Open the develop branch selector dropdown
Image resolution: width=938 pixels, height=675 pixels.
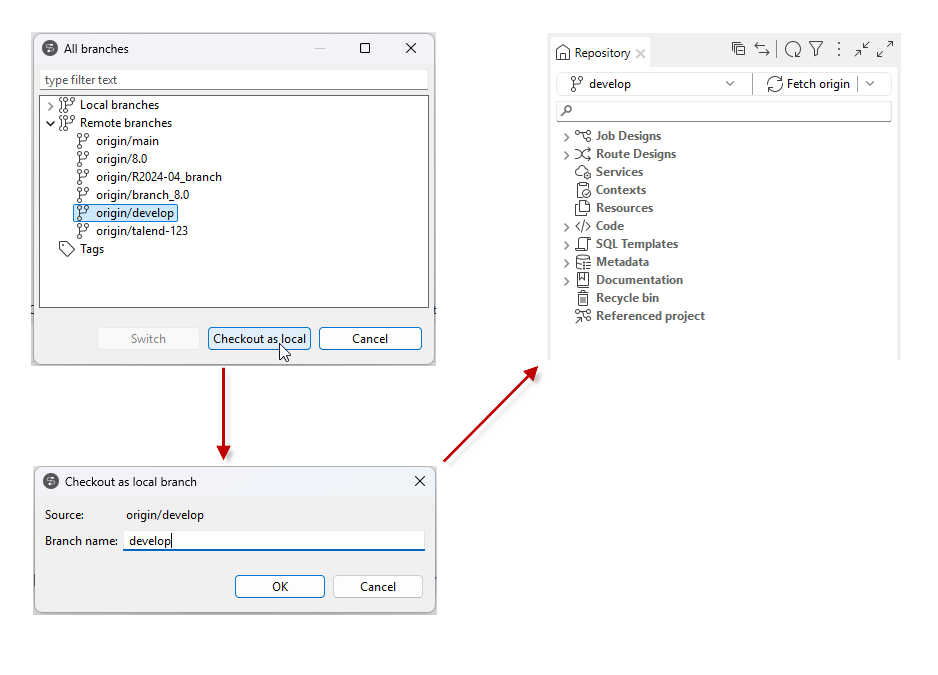[x=733, y=84]
